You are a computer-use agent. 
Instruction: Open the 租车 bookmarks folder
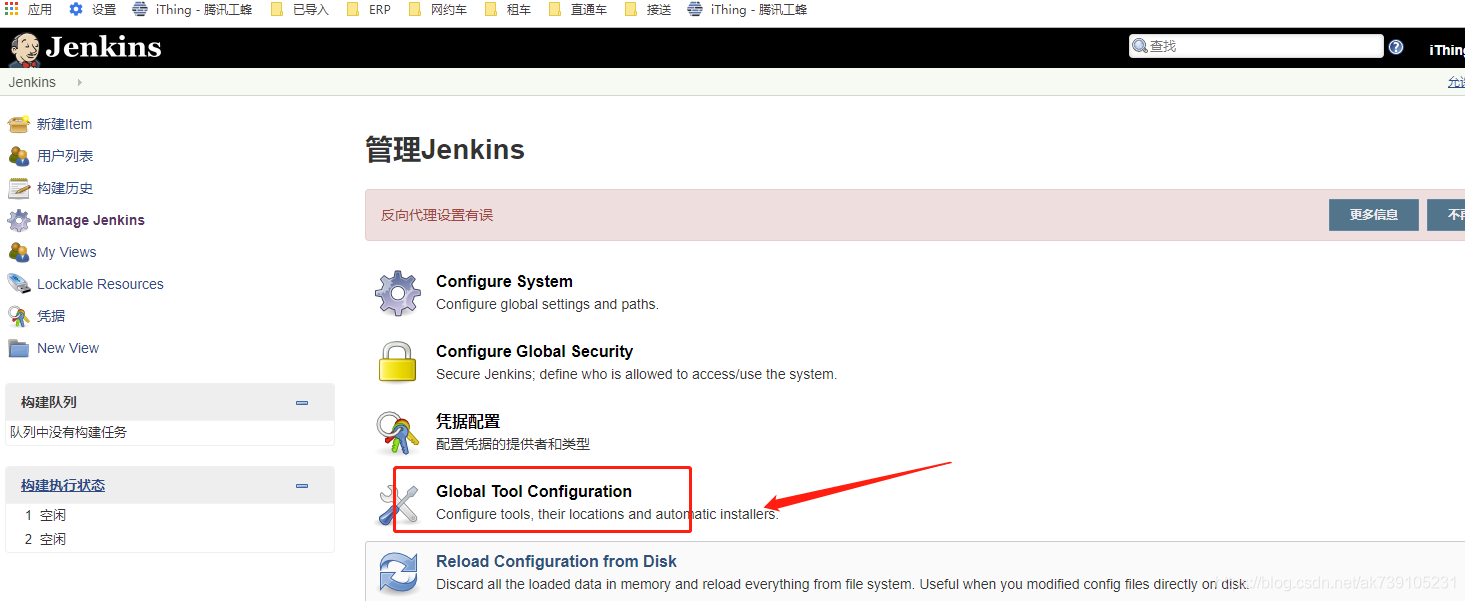click(508, 9)
